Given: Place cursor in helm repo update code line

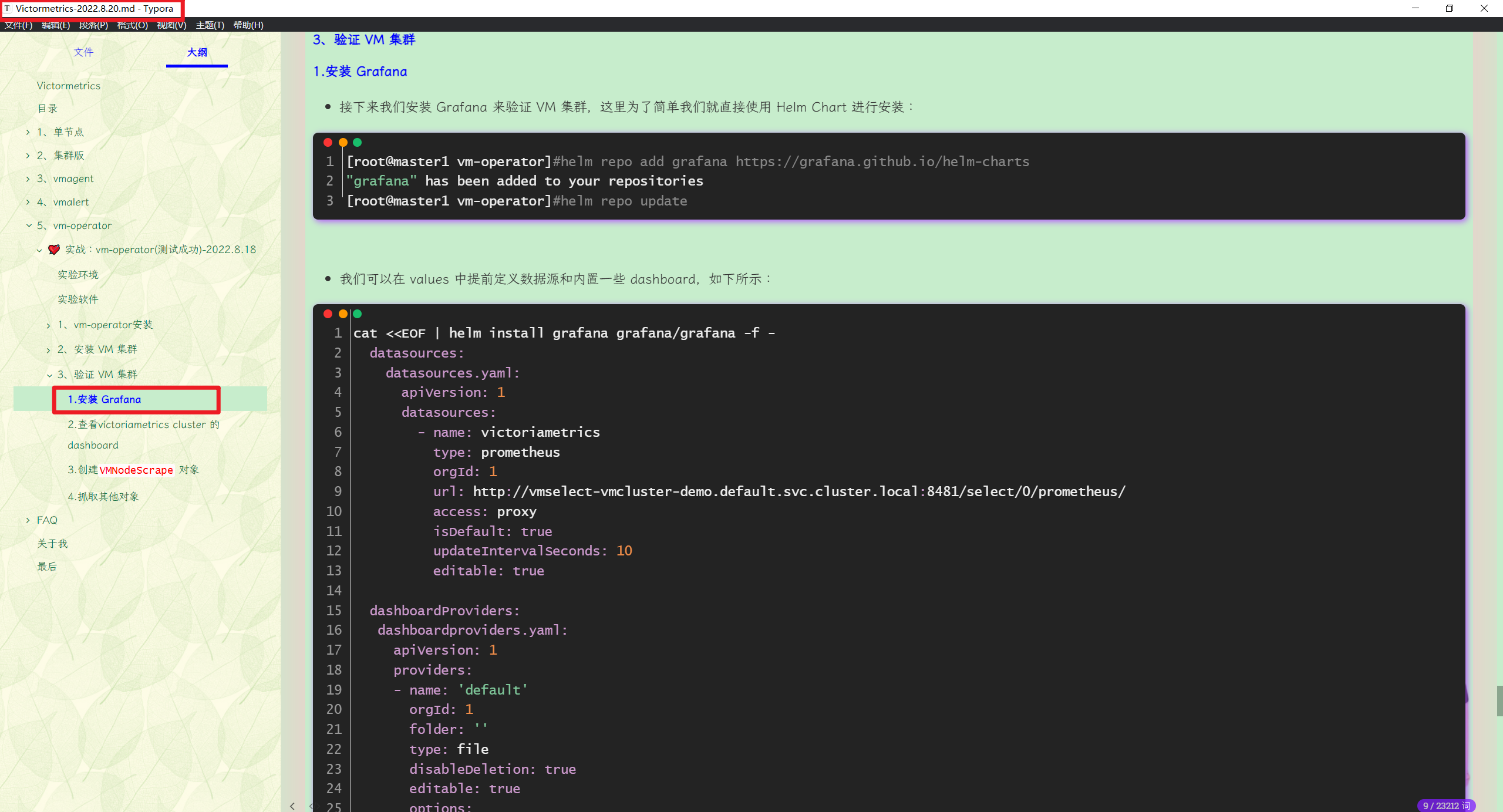Looking at the screenshot, I should click(x=517, y=201).
